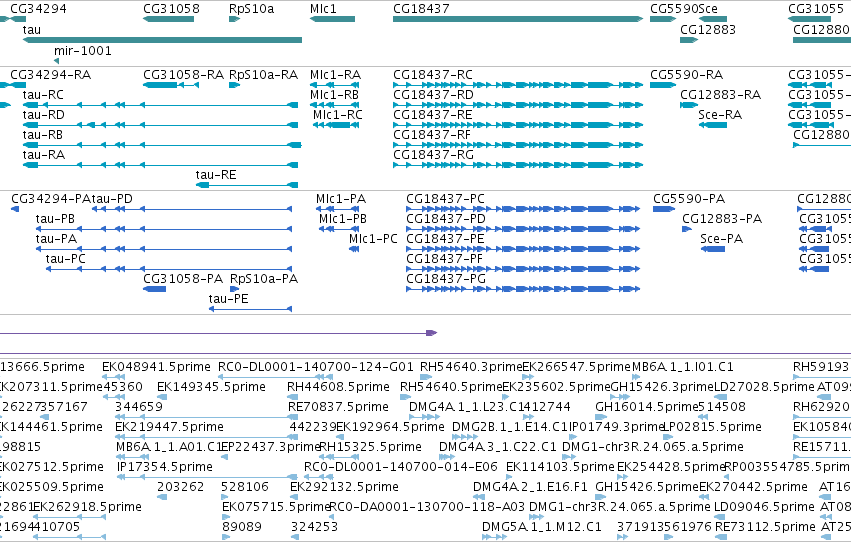Click the CG31058-PA protein label
This screenshot has width=851, height=542.
click(183, 279)
